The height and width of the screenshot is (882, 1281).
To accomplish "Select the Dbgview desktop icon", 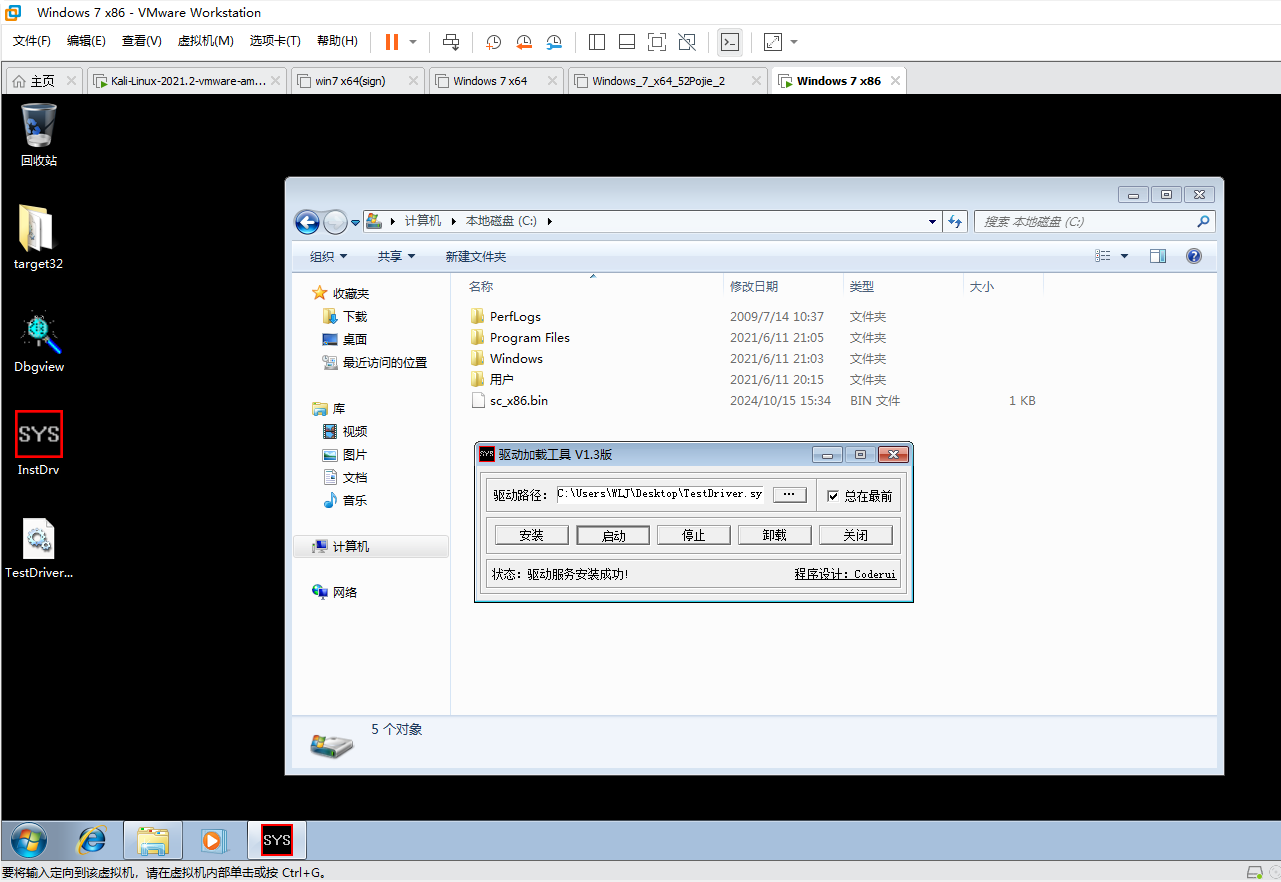I will point(39,340).
